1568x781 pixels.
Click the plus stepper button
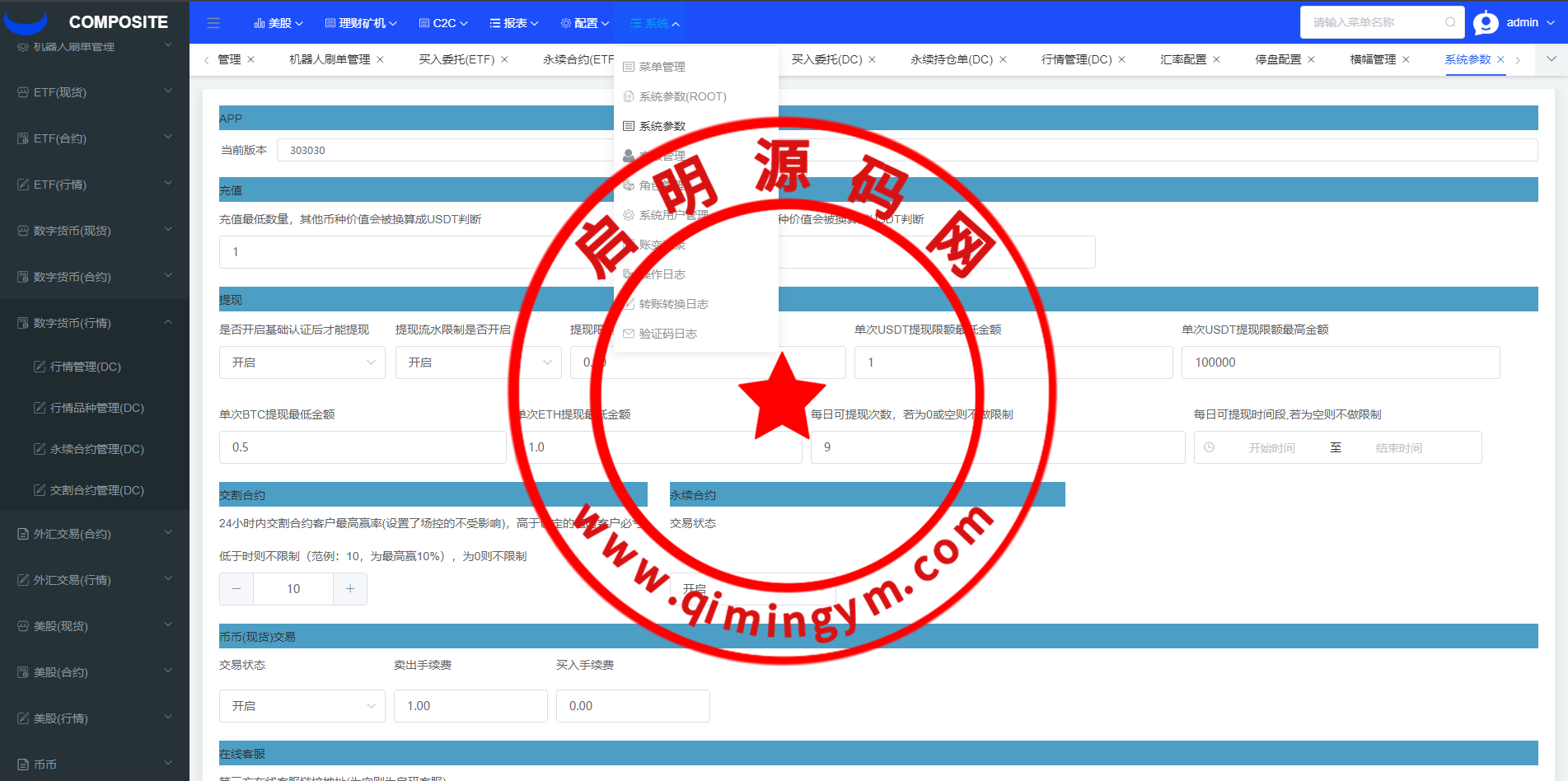pyautogui.click(x=350, y=589)
